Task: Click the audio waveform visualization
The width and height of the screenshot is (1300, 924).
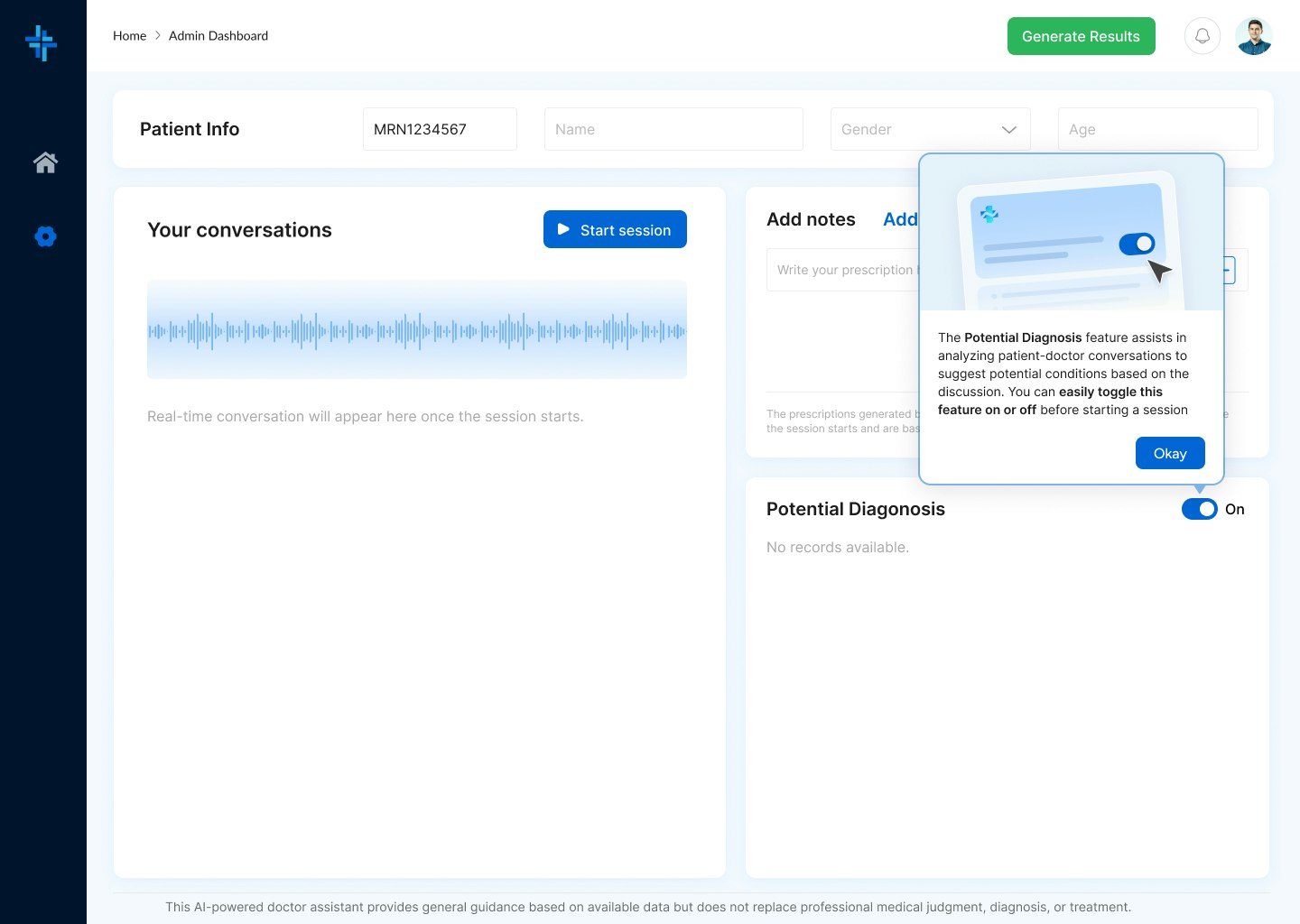Action: coord(417,329)
